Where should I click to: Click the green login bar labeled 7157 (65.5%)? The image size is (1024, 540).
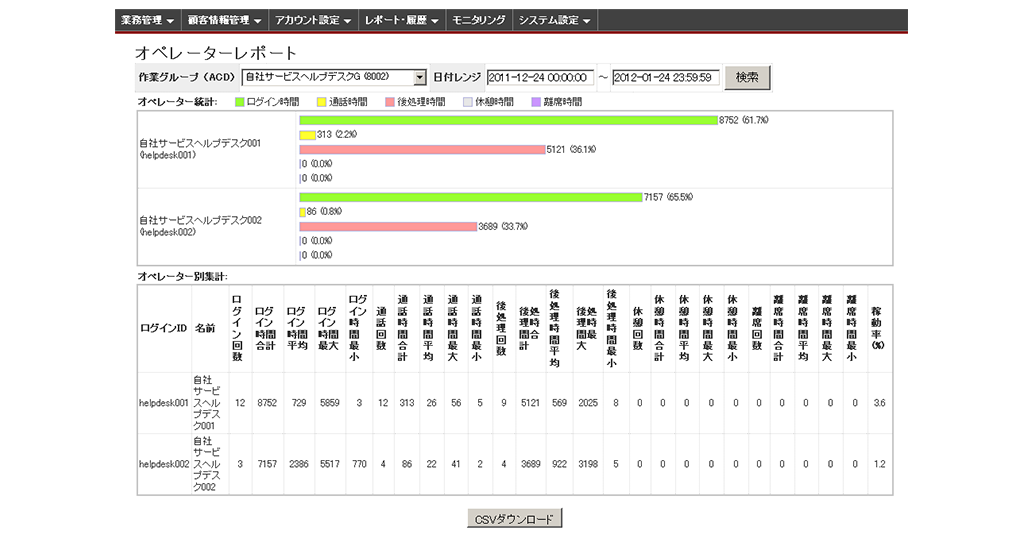pyautogui.click(x=470, y=197)
